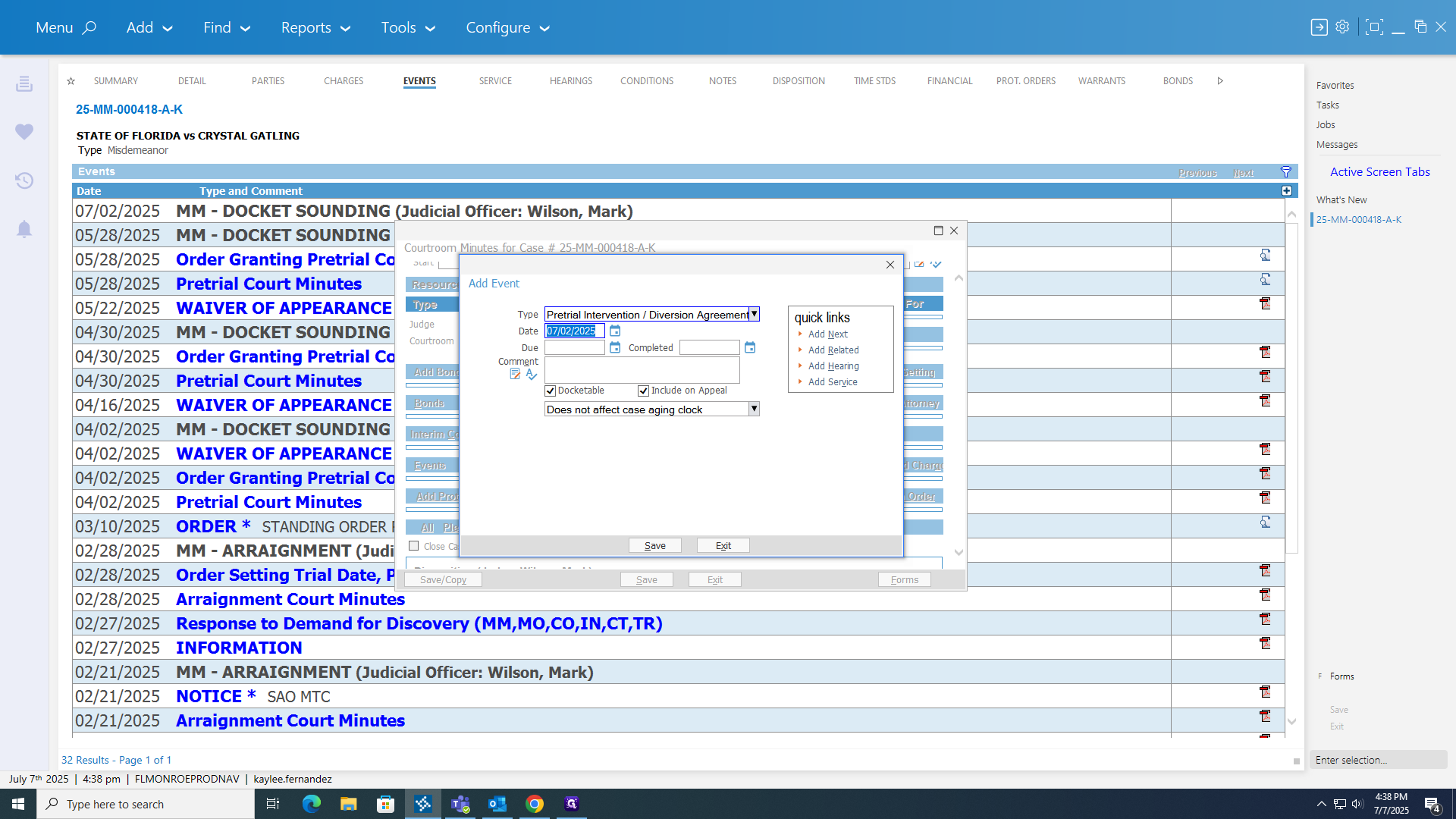The image size is (1456, 819).
Task: Click Exit in the Add Event dialog
Action: coord(723,546)
